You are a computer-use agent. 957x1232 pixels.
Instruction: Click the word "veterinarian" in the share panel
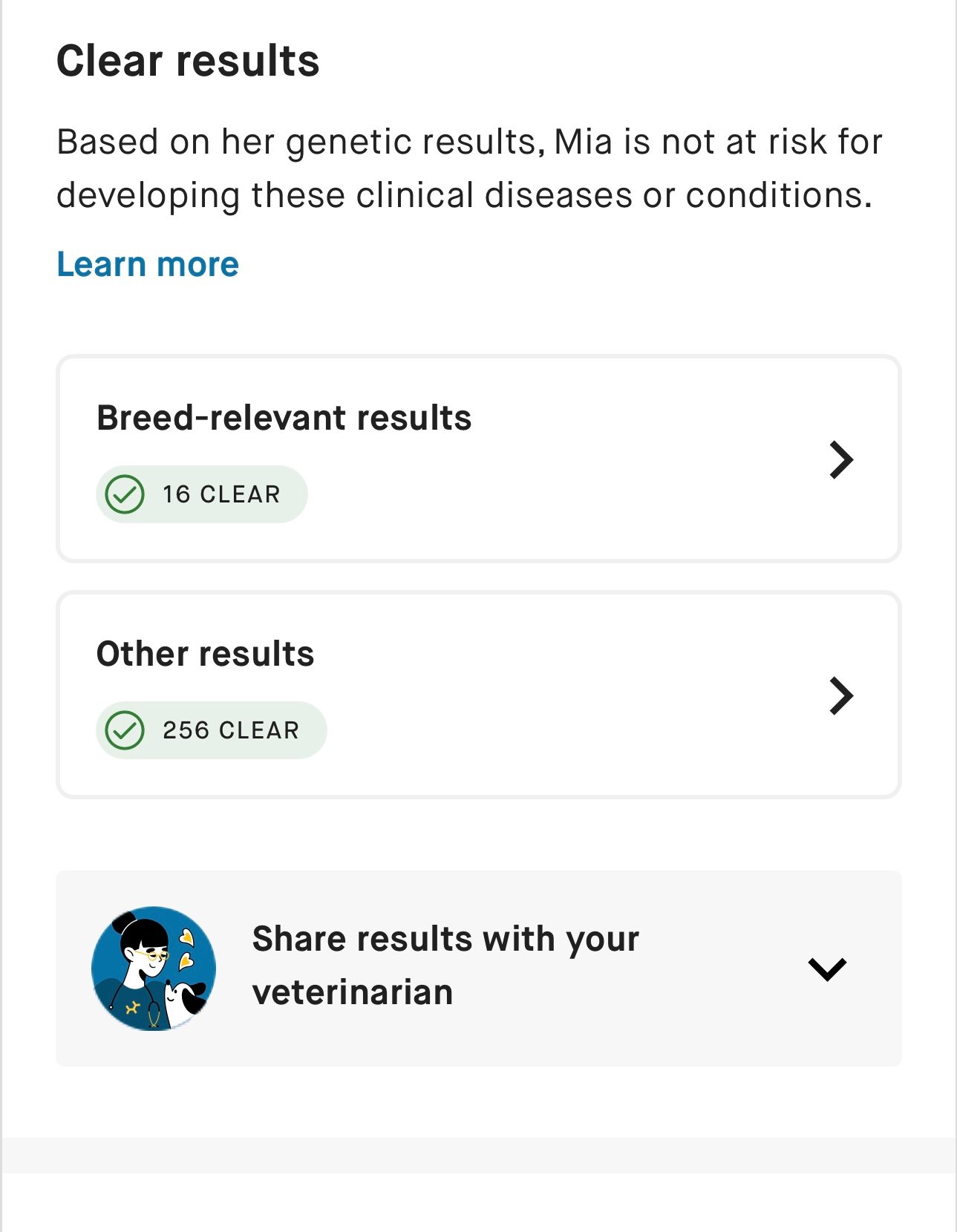click(x=353, y=993)
